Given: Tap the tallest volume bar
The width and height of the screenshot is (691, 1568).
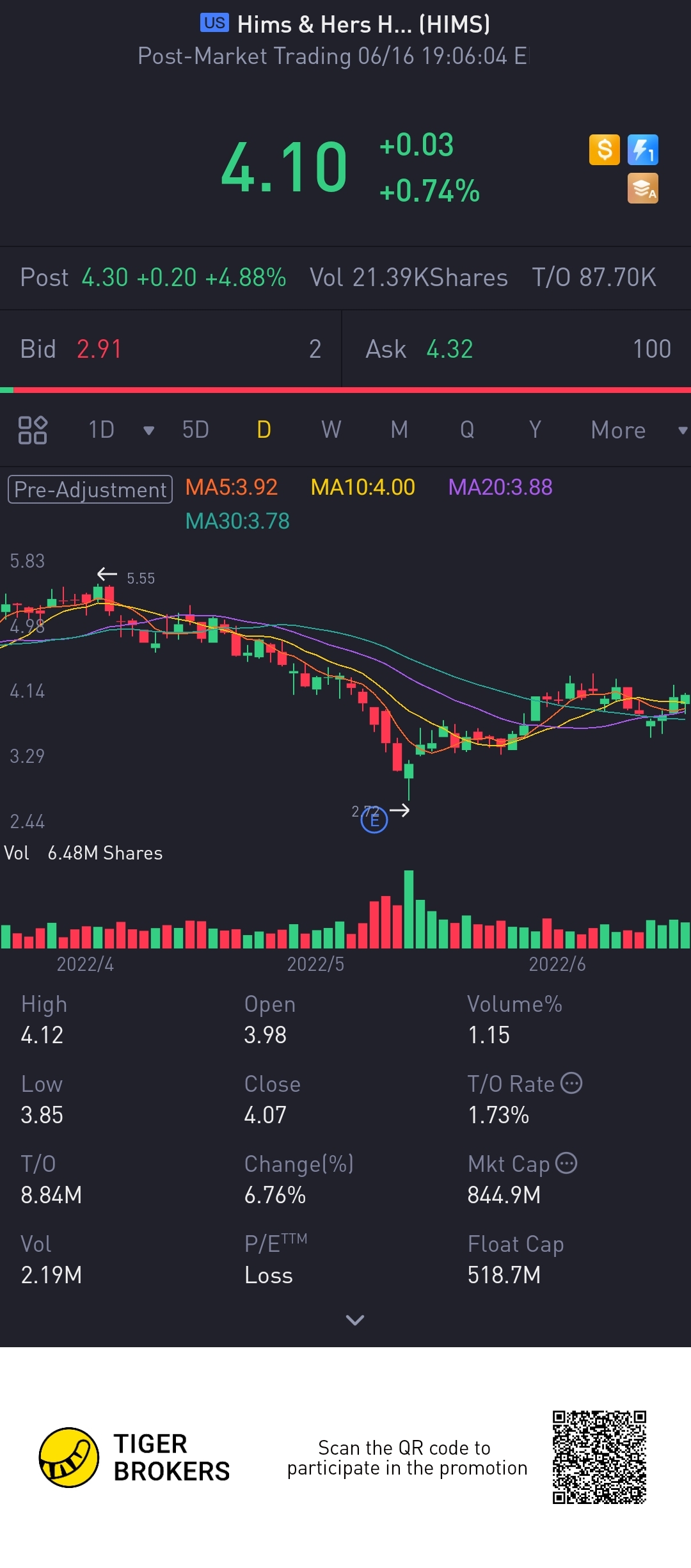Looking at the screenshot, I should (x=409, y=909).
